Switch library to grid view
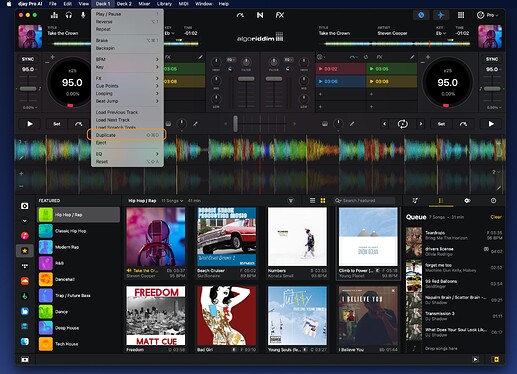This screenshot has width=517, height=374. click(323, 200)
